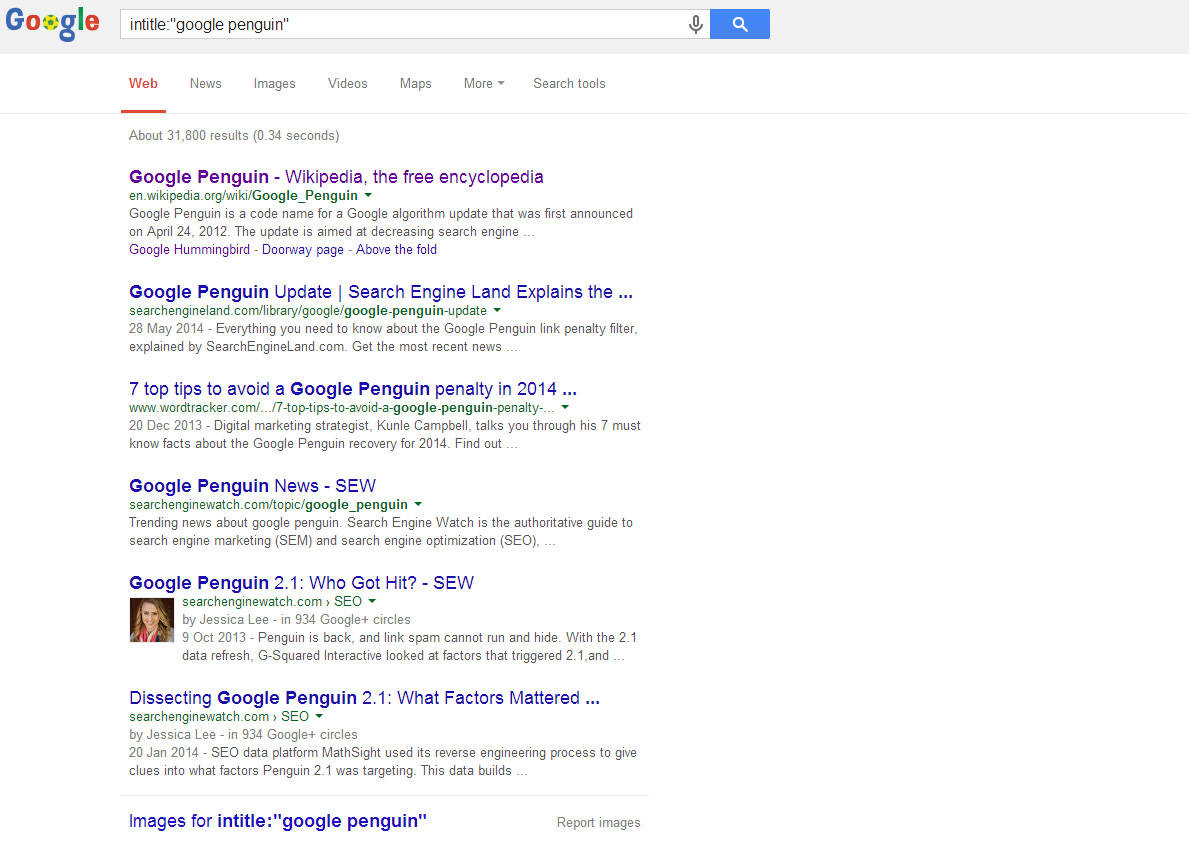The width and height of the screenshot is (1189, 854).
Task: Expand arrow under Dissecting Penguin result URL
Action: 319,716
